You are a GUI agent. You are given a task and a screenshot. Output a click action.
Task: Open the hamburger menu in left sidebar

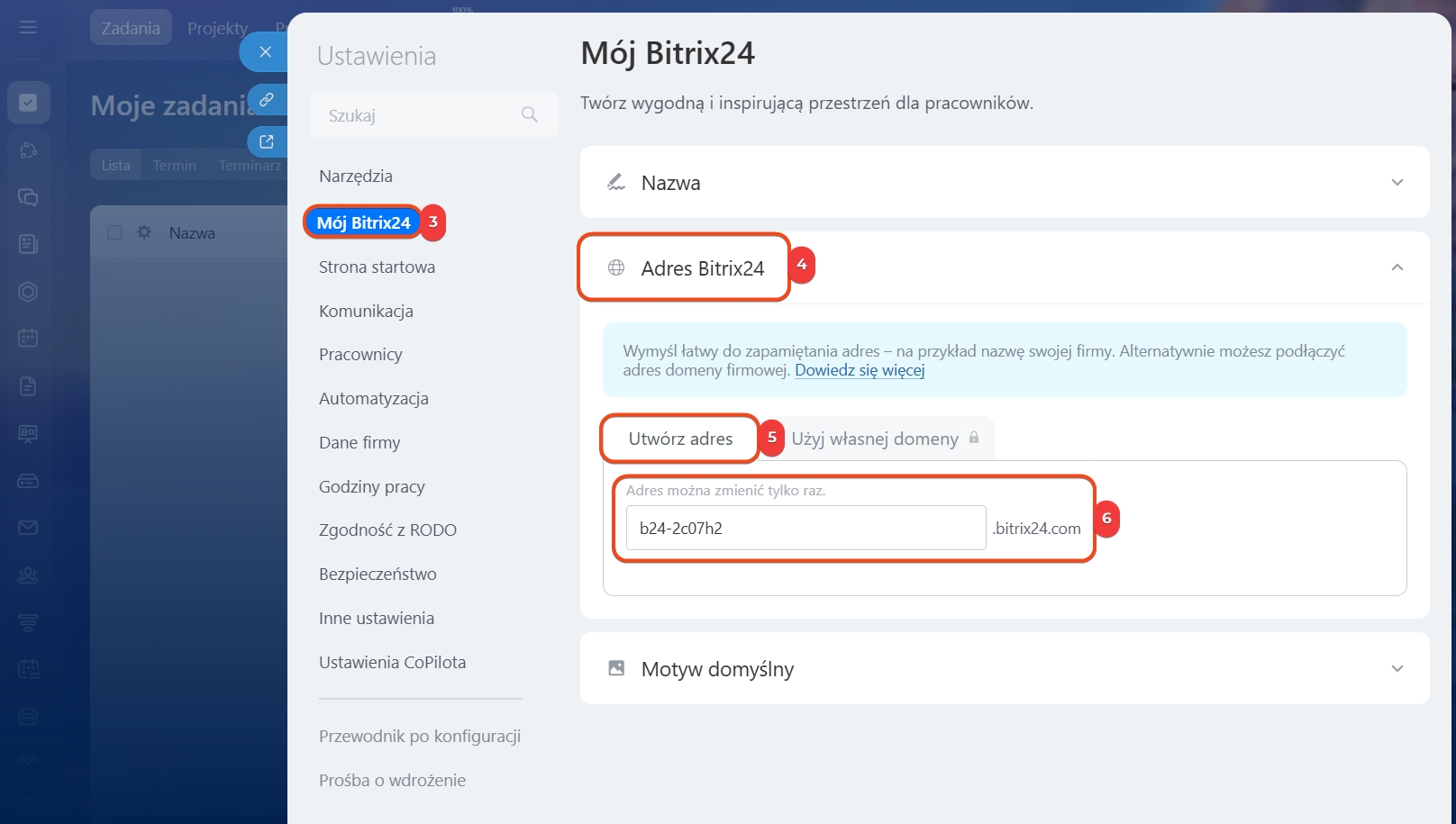click(28, 28)
